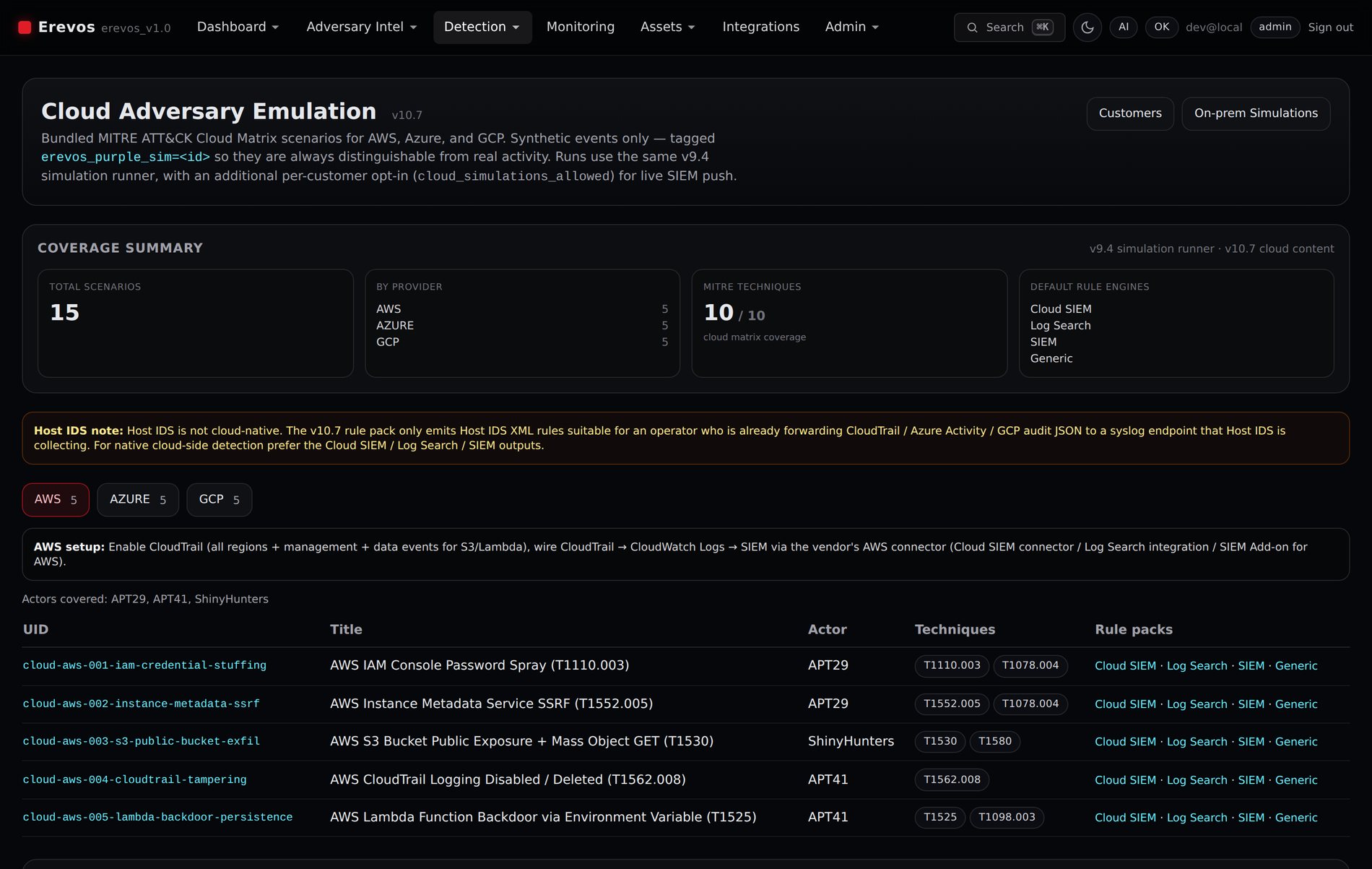Click the OK status badge

tap(1161, 27)
